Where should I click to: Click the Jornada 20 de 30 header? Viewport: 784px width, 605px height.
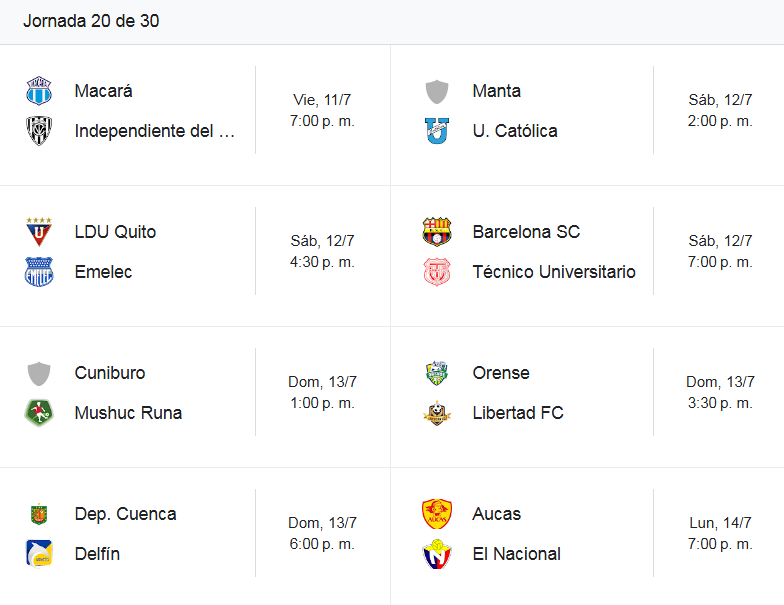(91, 21)
